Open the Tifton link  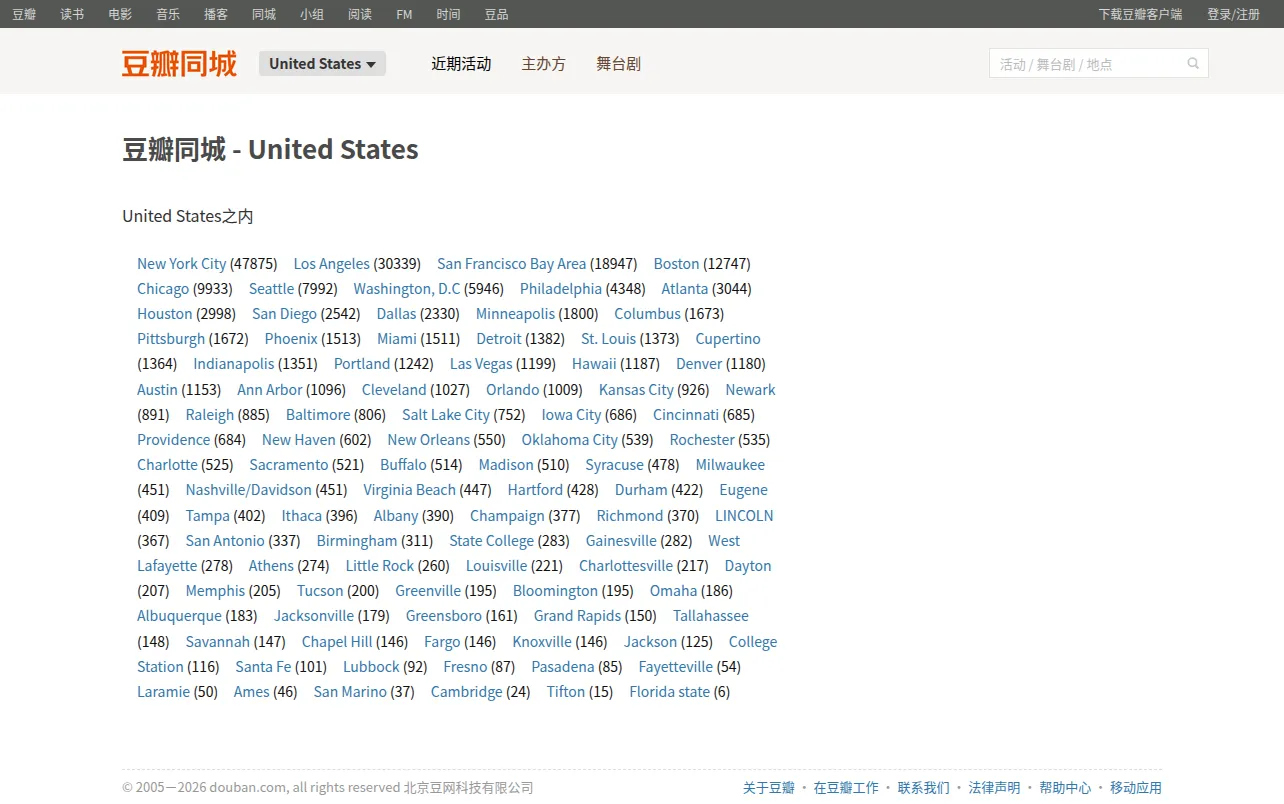[566, 692]
